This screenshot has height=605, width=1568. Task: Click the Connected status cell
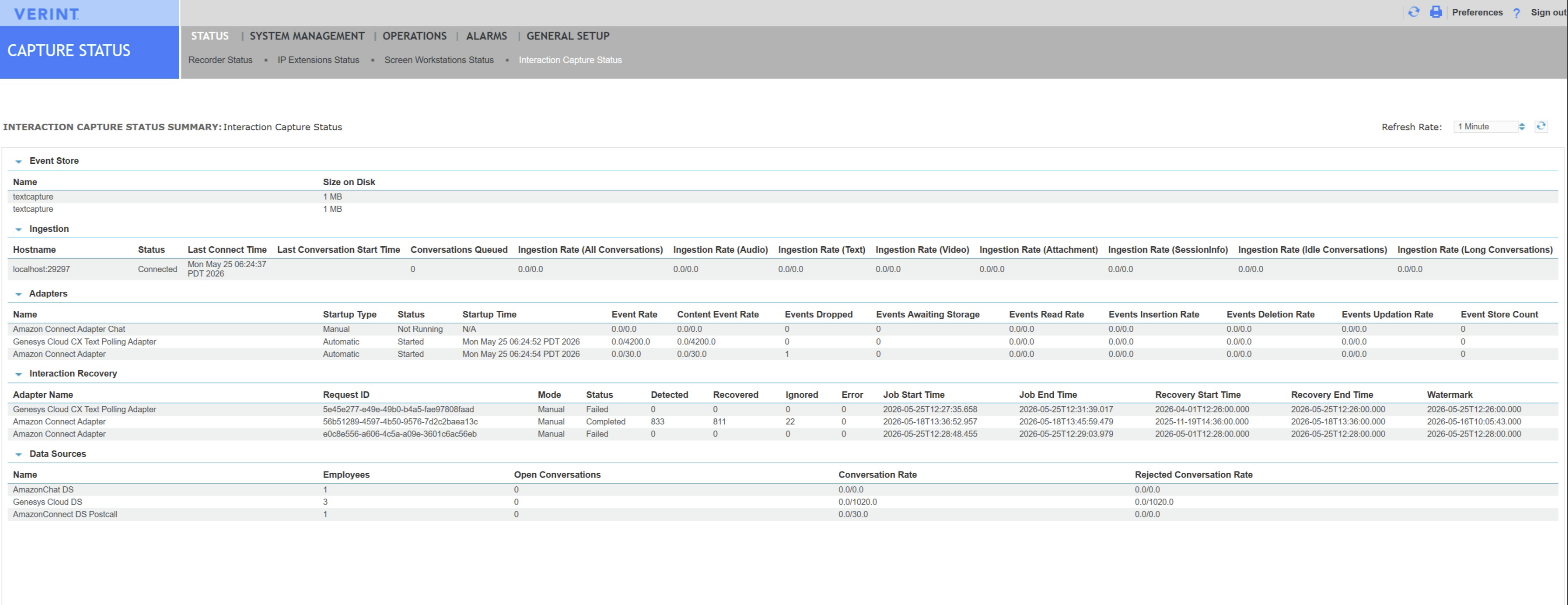click(x=158, y=269)
